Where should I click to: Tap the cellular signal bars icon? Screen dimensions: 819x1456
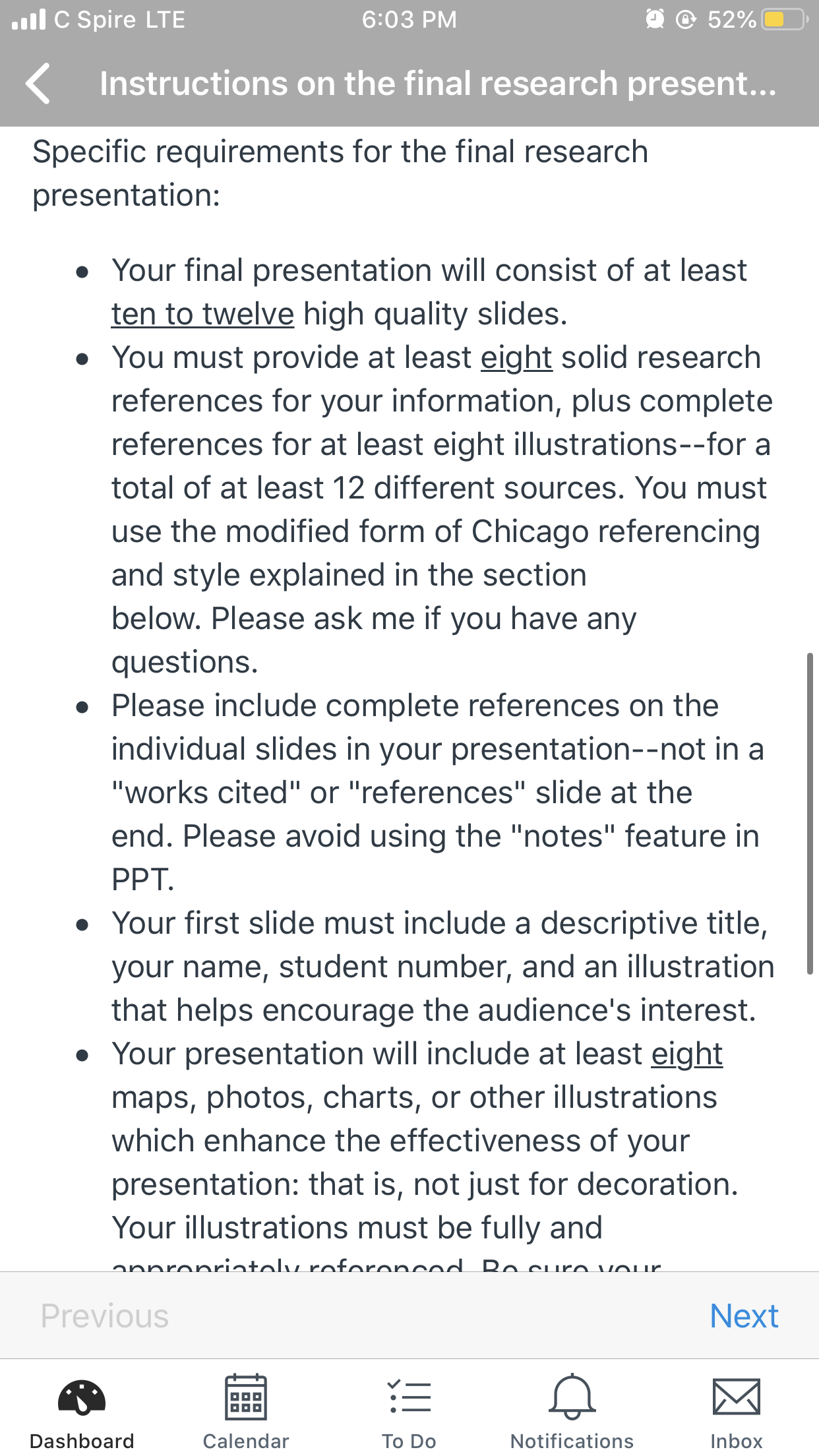[x=29, y=19]
